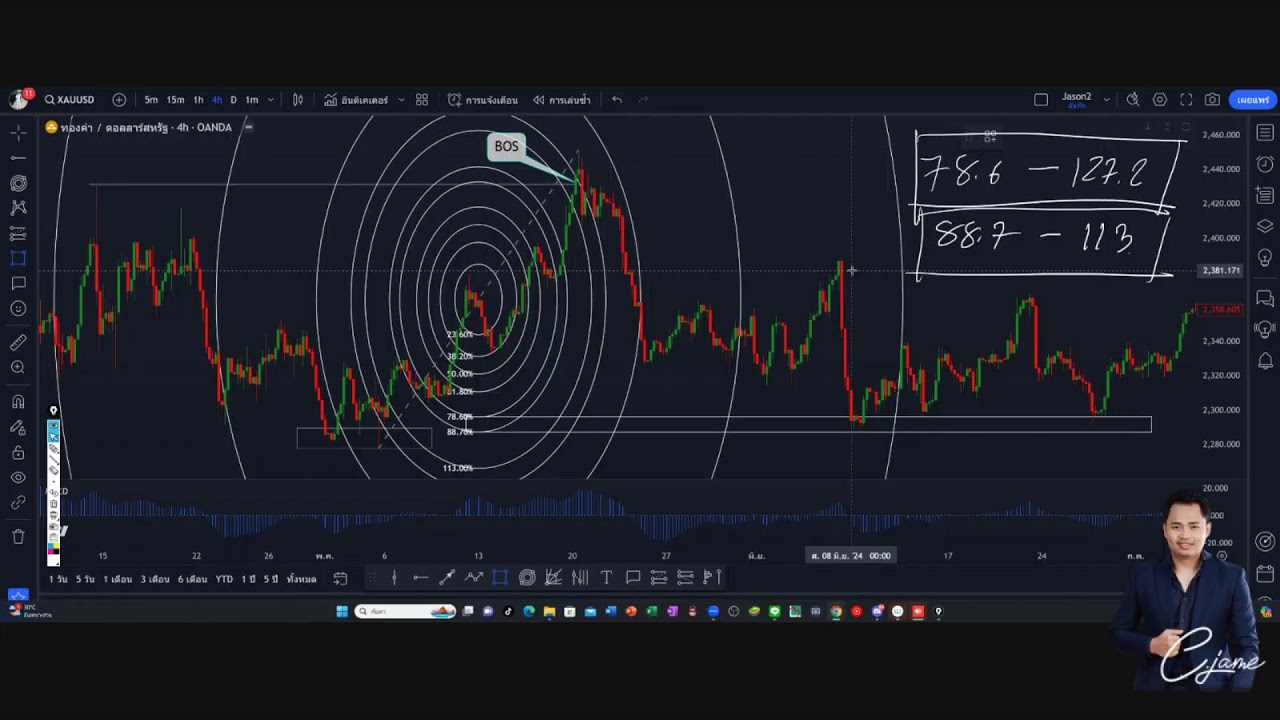Toggle magnet mode
Image resolution: width=1280 pixels, height=720 pixels.
18,402
